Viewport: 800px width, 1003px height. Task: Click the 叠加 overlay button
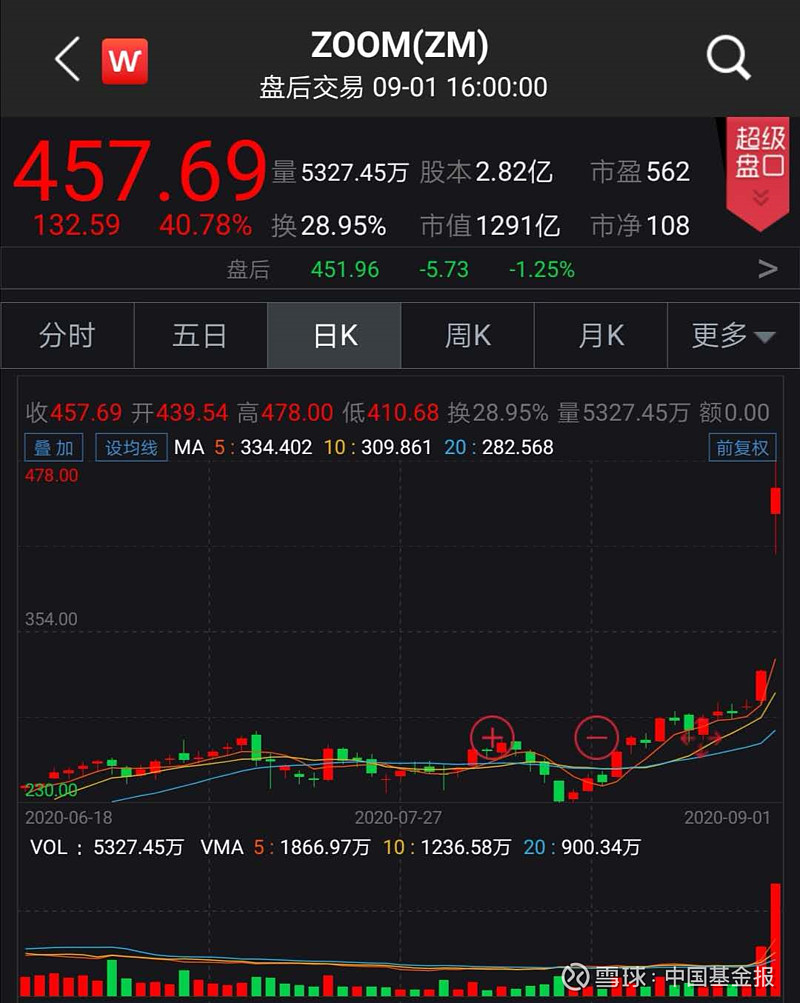tap(53, 447)
